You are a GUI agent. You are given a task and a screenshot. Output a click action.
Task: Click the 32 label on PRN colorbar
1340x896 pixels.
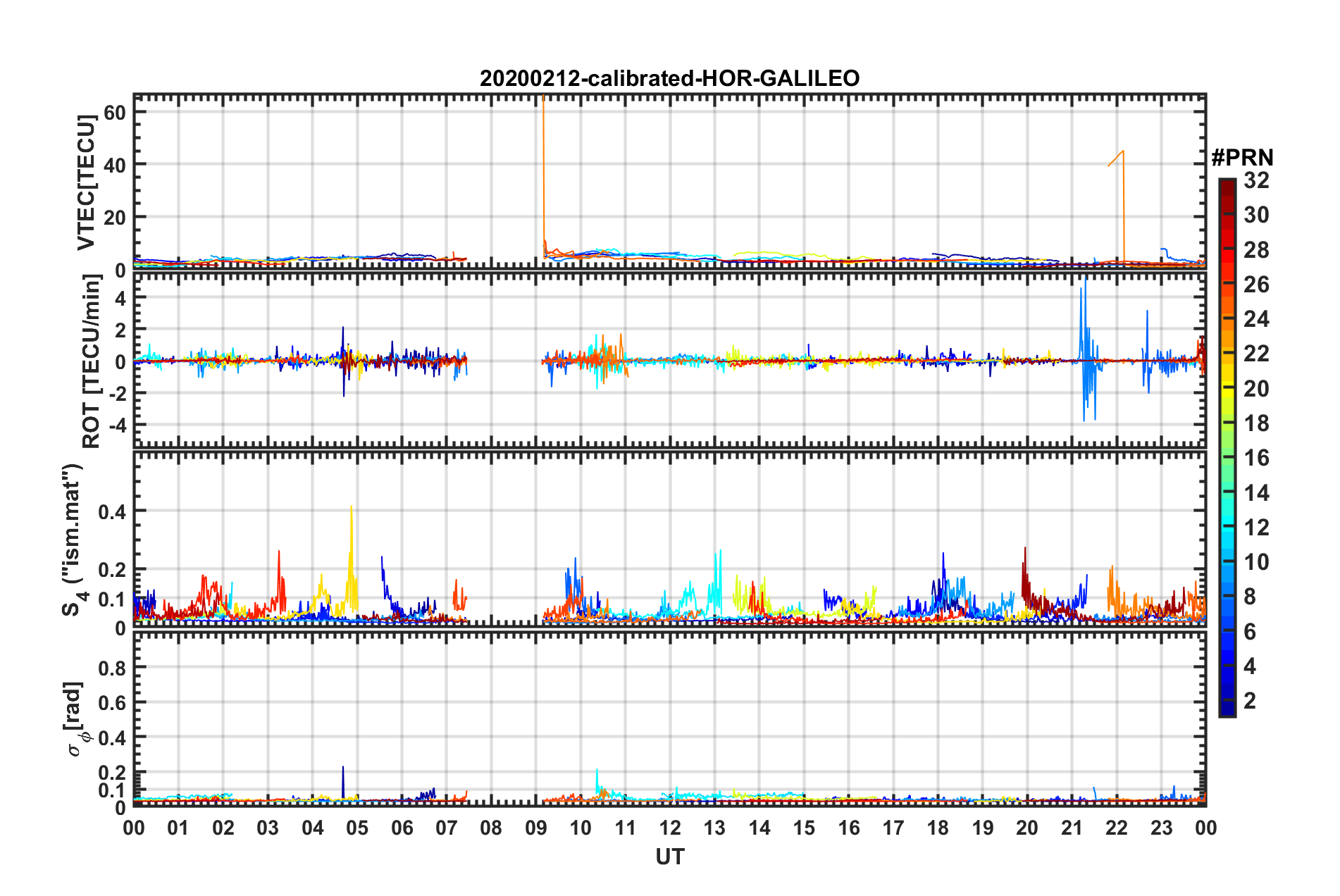tap(1256, 180)
